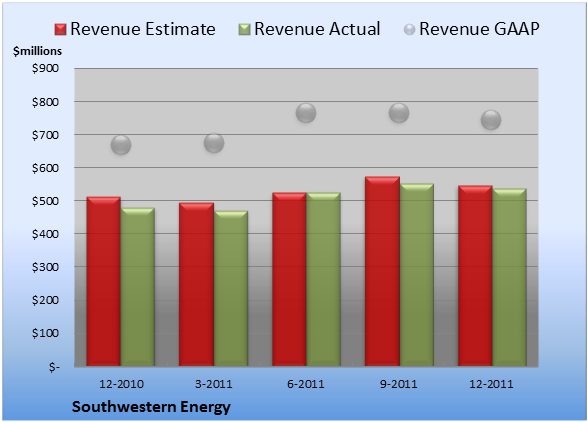Click the '$millions' axis unit label
Image resolution: width=588 pixels, height=422 pixels.
click(x=37, y=51)
